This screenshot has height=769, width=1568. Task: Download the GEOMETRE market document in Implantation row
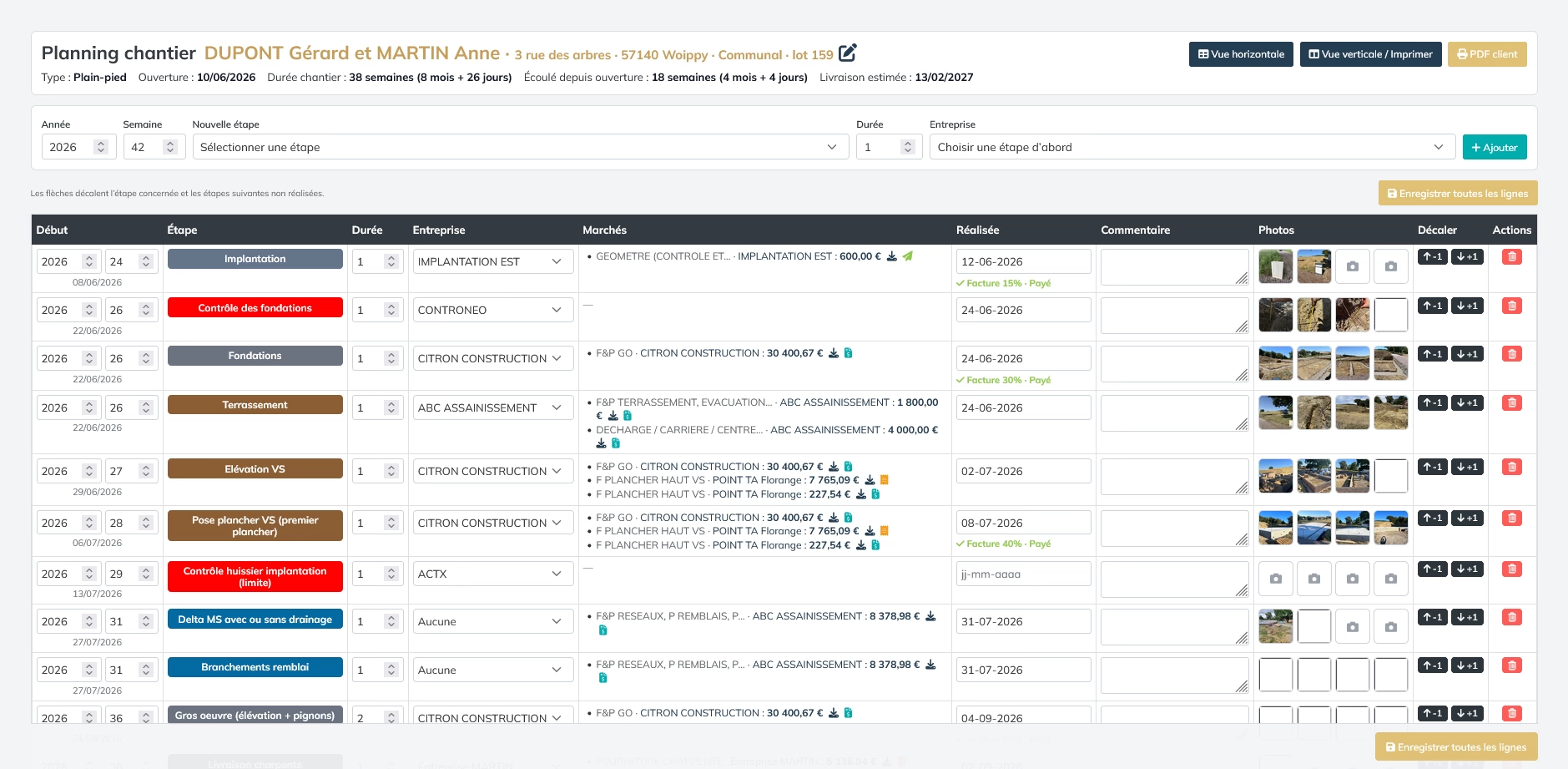pos(891,256)
